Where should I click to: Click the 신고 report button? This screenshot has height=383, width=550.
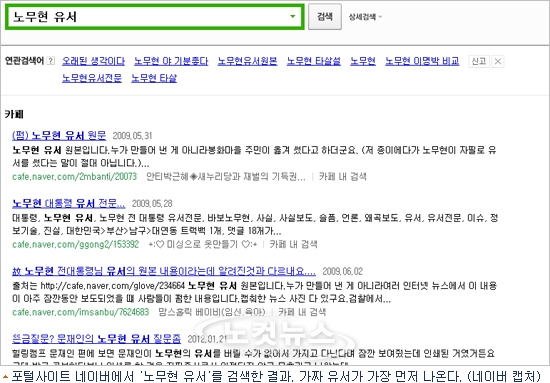point(479,61)
